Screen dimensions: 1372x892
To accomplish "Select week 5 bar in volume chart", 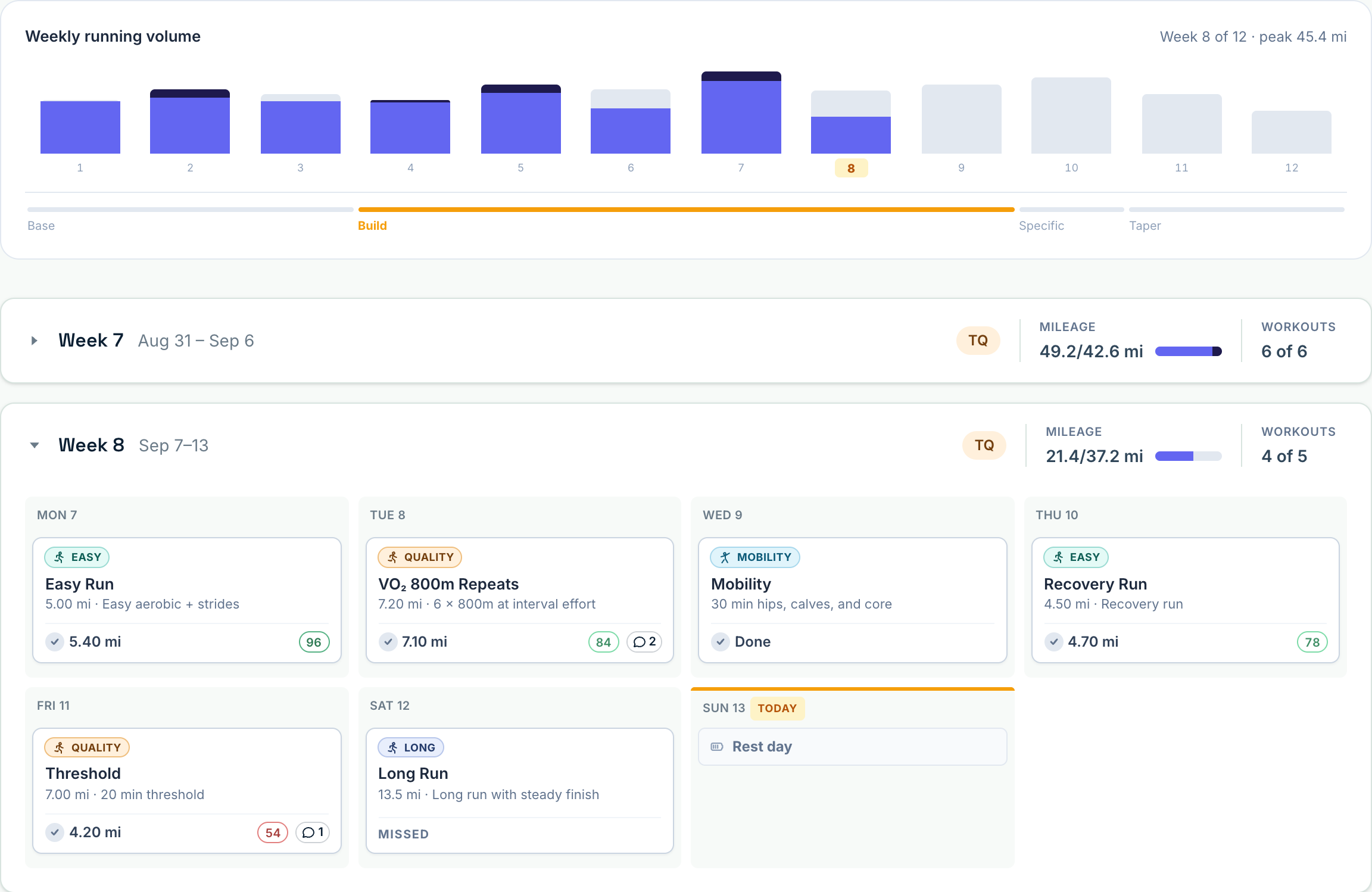I will tap(521, 119).
